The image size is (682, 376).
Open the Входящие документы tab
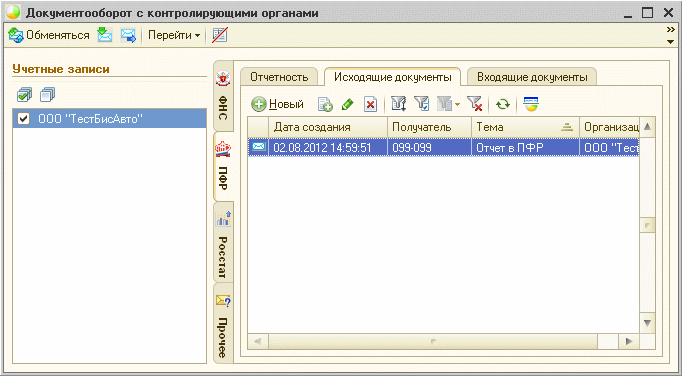532,77
